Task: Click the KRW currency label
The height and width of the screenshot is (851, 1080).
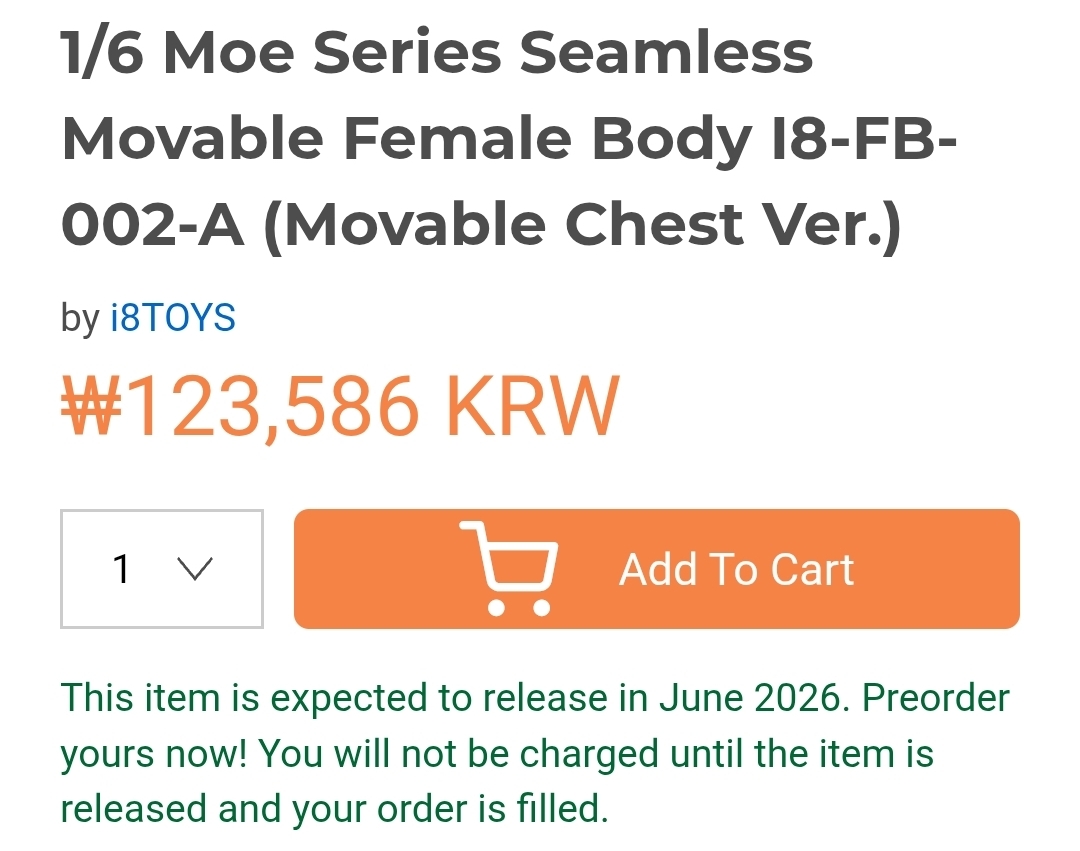Action: [x=532, y=407]
